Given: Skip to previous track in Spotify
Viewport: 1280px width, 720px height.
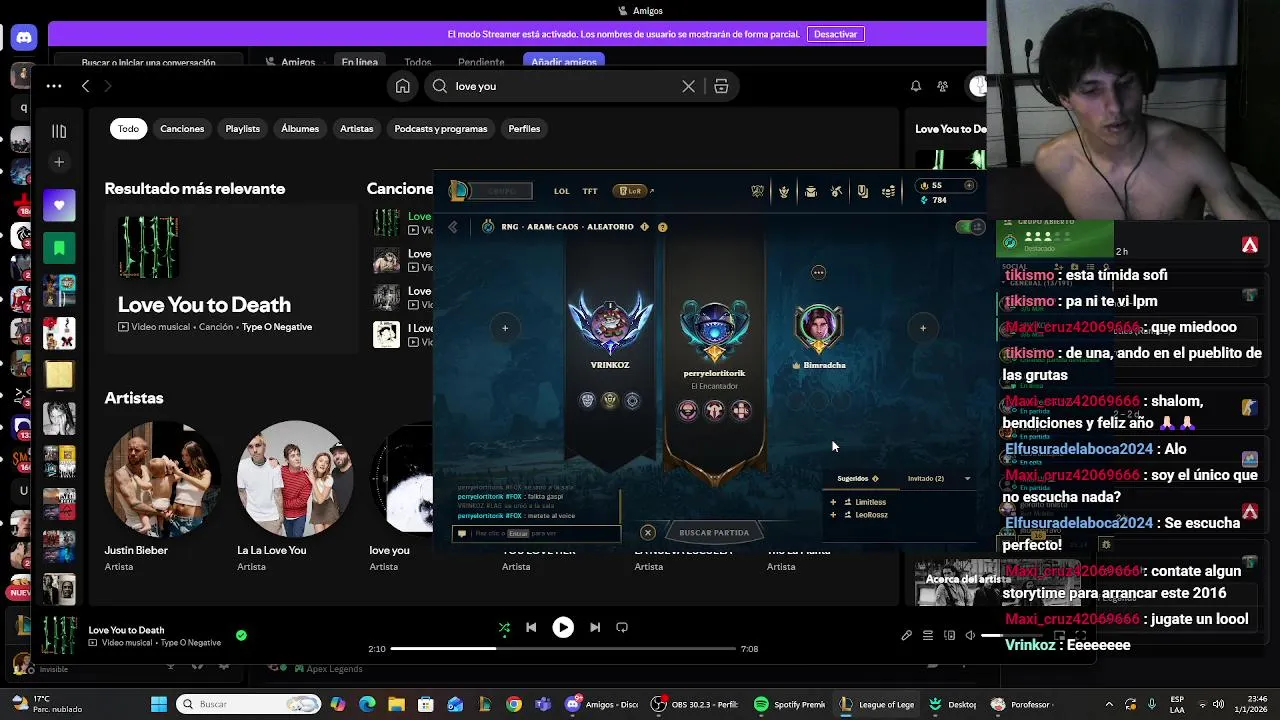Looking at the screenshot, I should click(531, 628).
